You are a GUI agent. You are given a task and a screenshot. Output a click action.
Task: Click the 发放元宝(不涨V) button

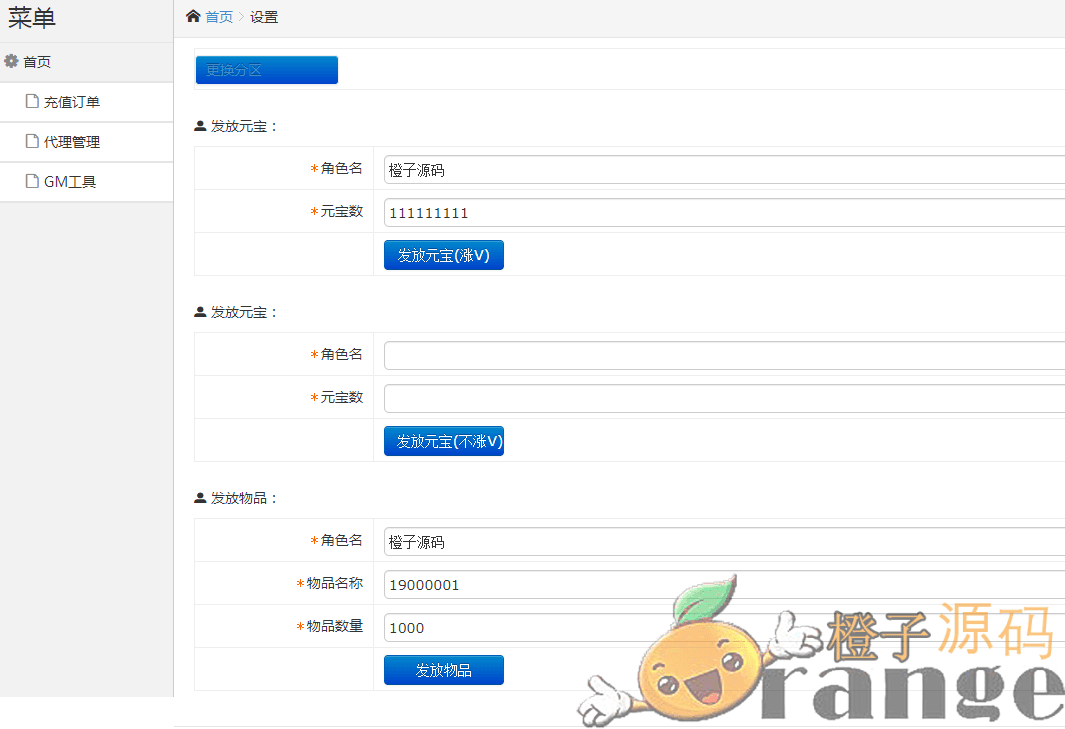point(443,441)
